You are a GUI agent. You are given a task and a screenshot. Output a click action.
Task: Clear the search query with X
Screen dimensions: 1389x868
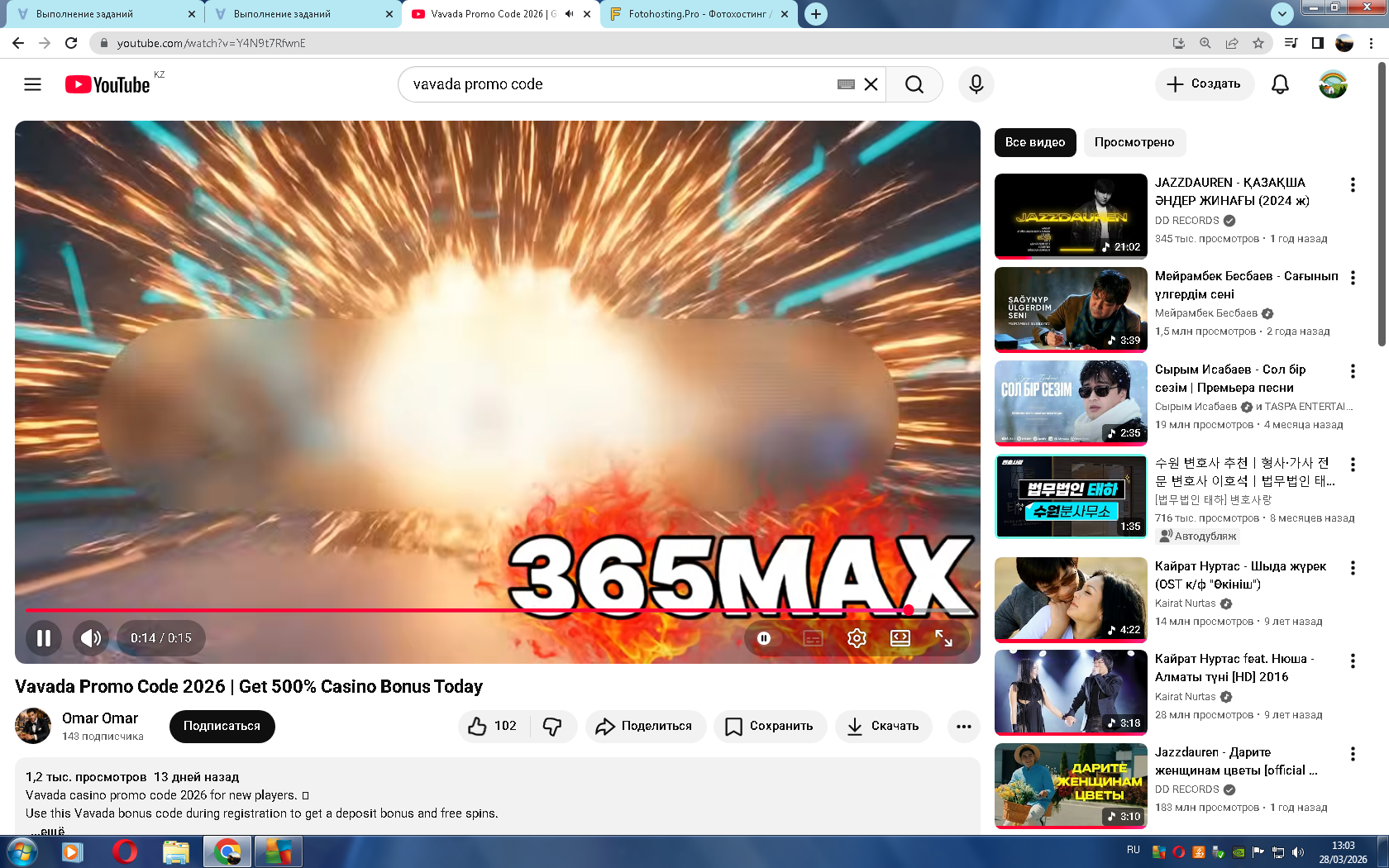click(871, 84)
